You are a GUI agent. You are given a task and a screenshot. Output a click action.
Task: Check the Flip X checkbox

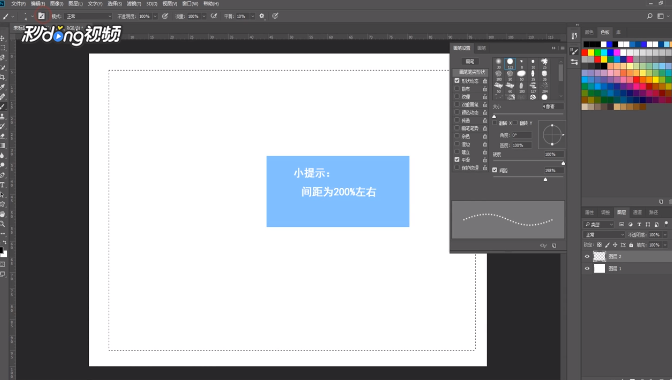(x=495, y=123)
